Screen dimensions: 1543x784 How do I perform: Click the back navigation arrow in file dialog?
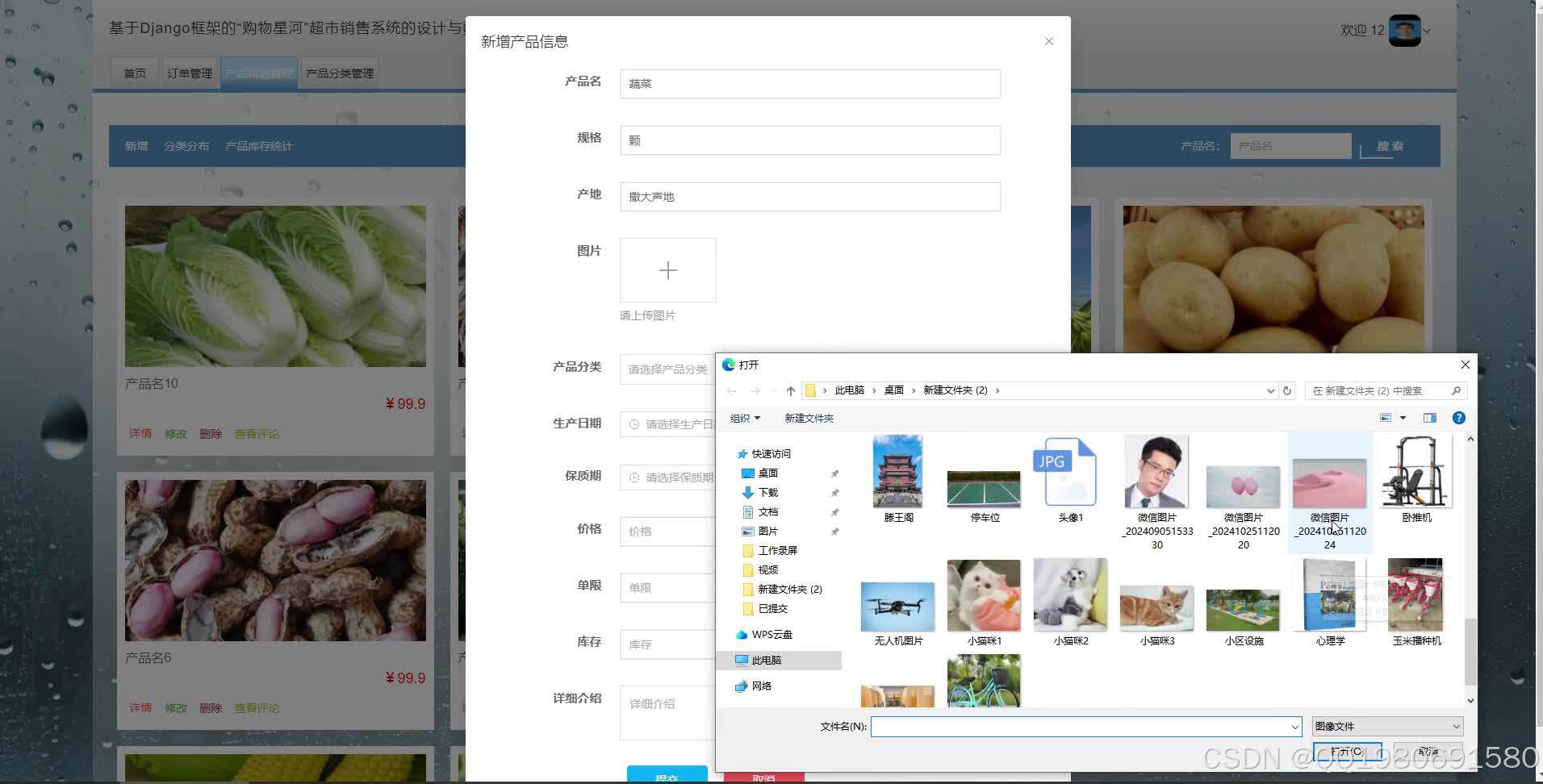(x=731, y=390)
